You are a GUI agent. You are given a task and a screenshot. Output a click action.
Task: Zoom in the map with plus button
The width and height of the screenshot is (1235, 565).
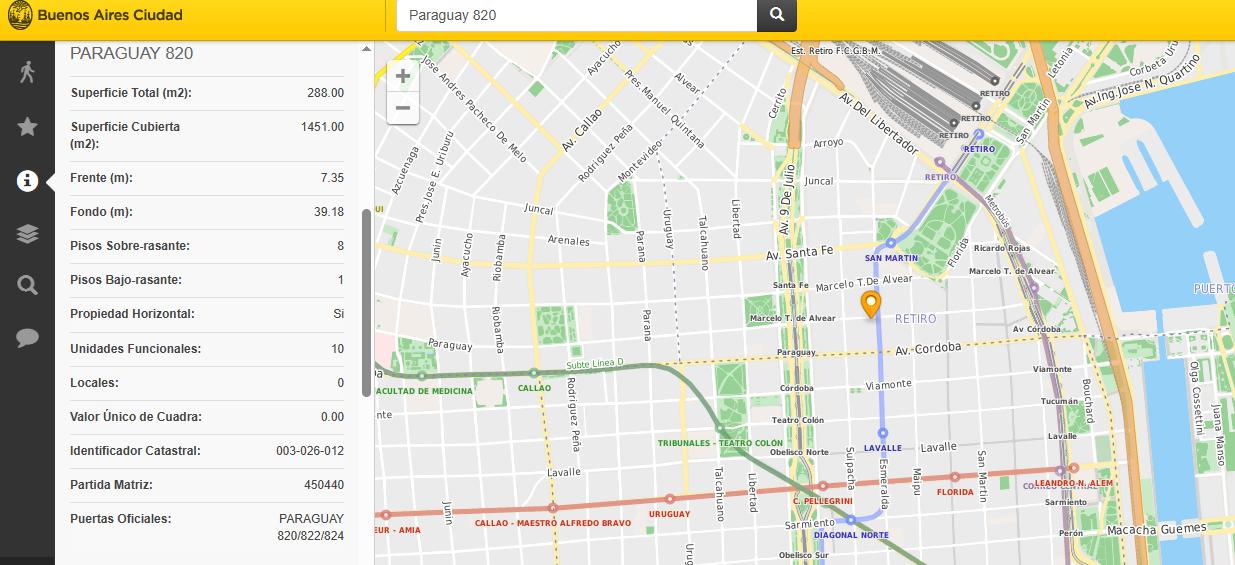coord(402,76)
